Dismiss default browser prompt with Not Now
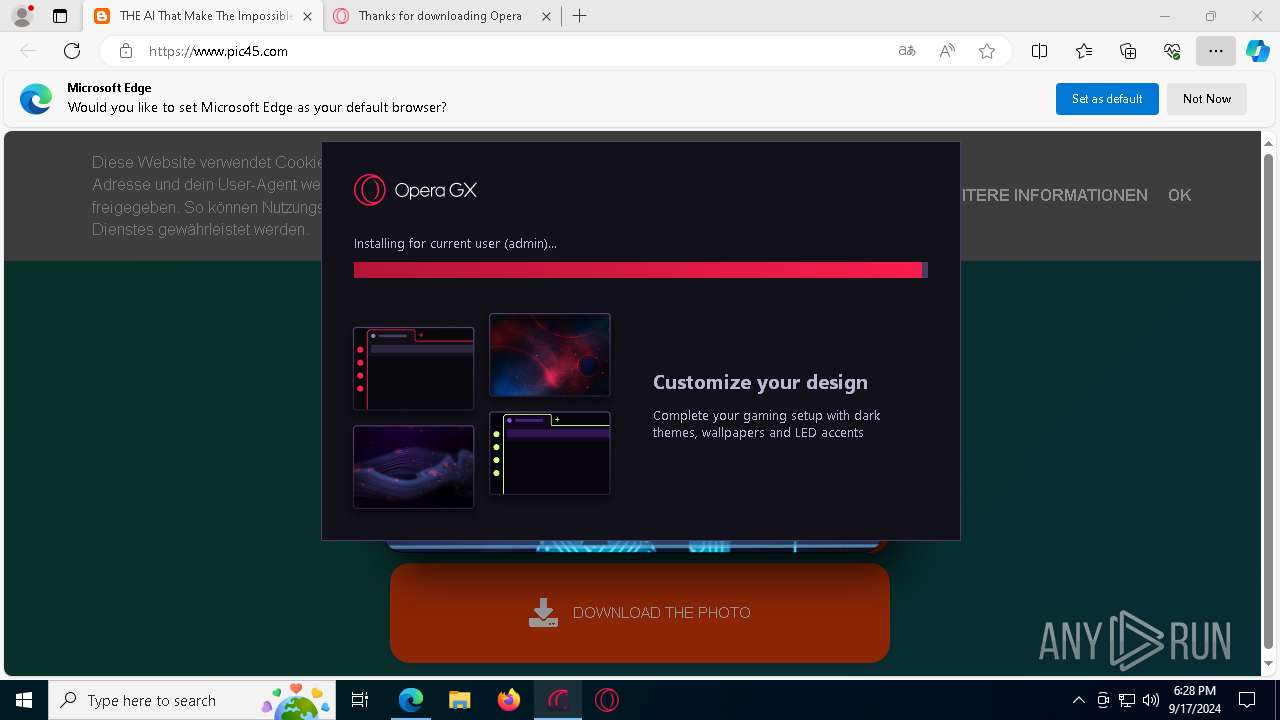The width and height of the screenshot is (1280, 720). (x=1207, y=99)
